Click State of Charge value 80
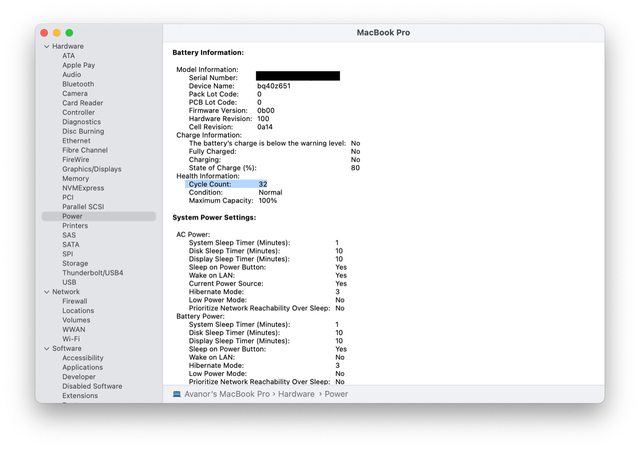This screenshot has height=450, width=640. click(x=356, y=168)
